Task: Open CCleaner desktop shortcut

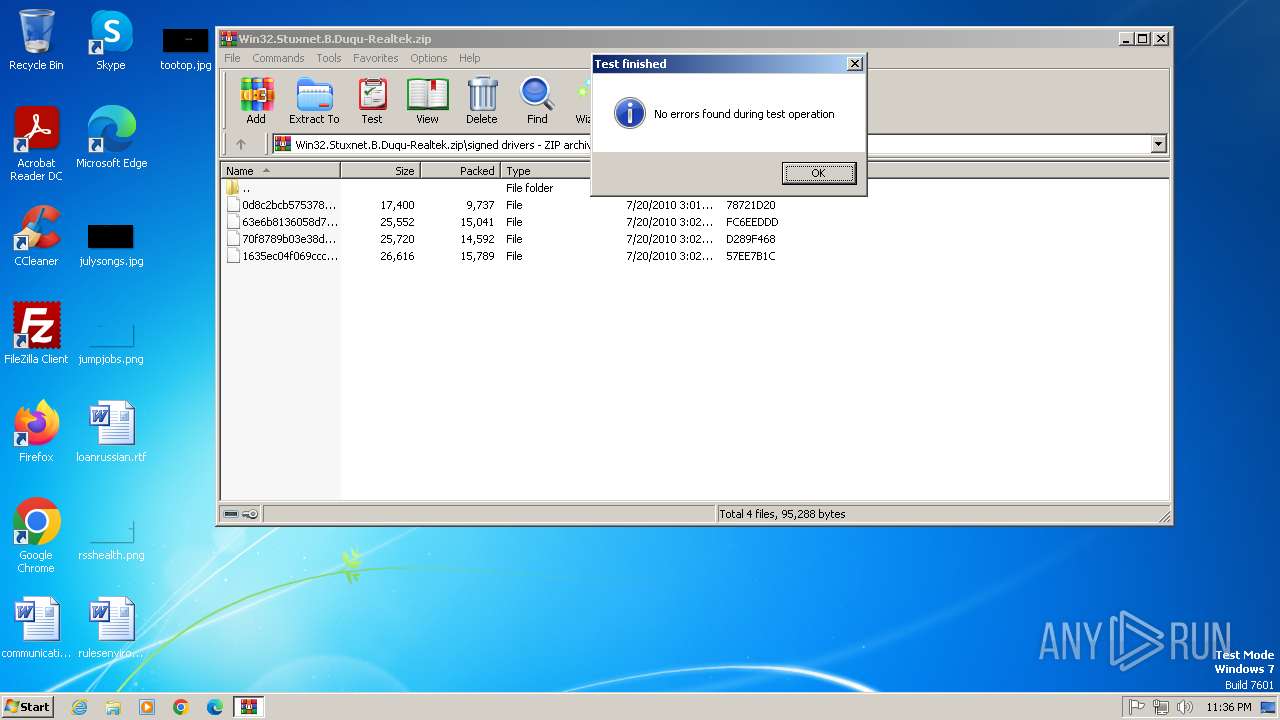Action: point(36,236)
